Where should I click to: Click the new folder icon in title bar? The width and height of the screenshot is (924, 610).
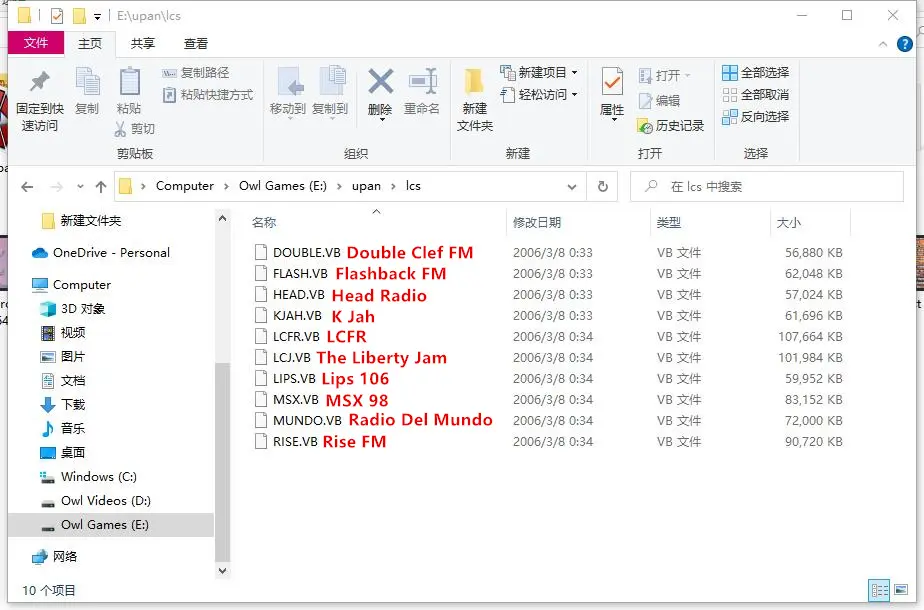pyautogui.click(x=80, y=16)
